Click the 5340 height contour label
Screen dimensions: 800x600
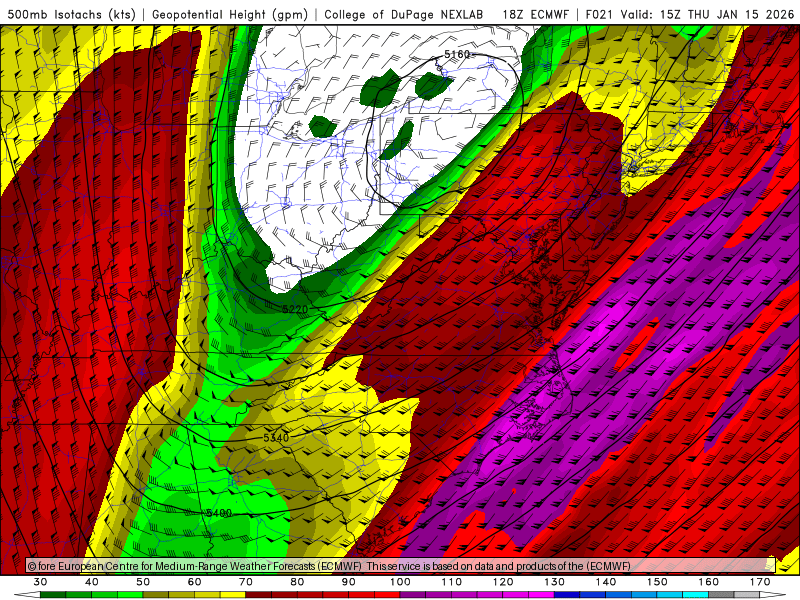click(x=276, y=438)
